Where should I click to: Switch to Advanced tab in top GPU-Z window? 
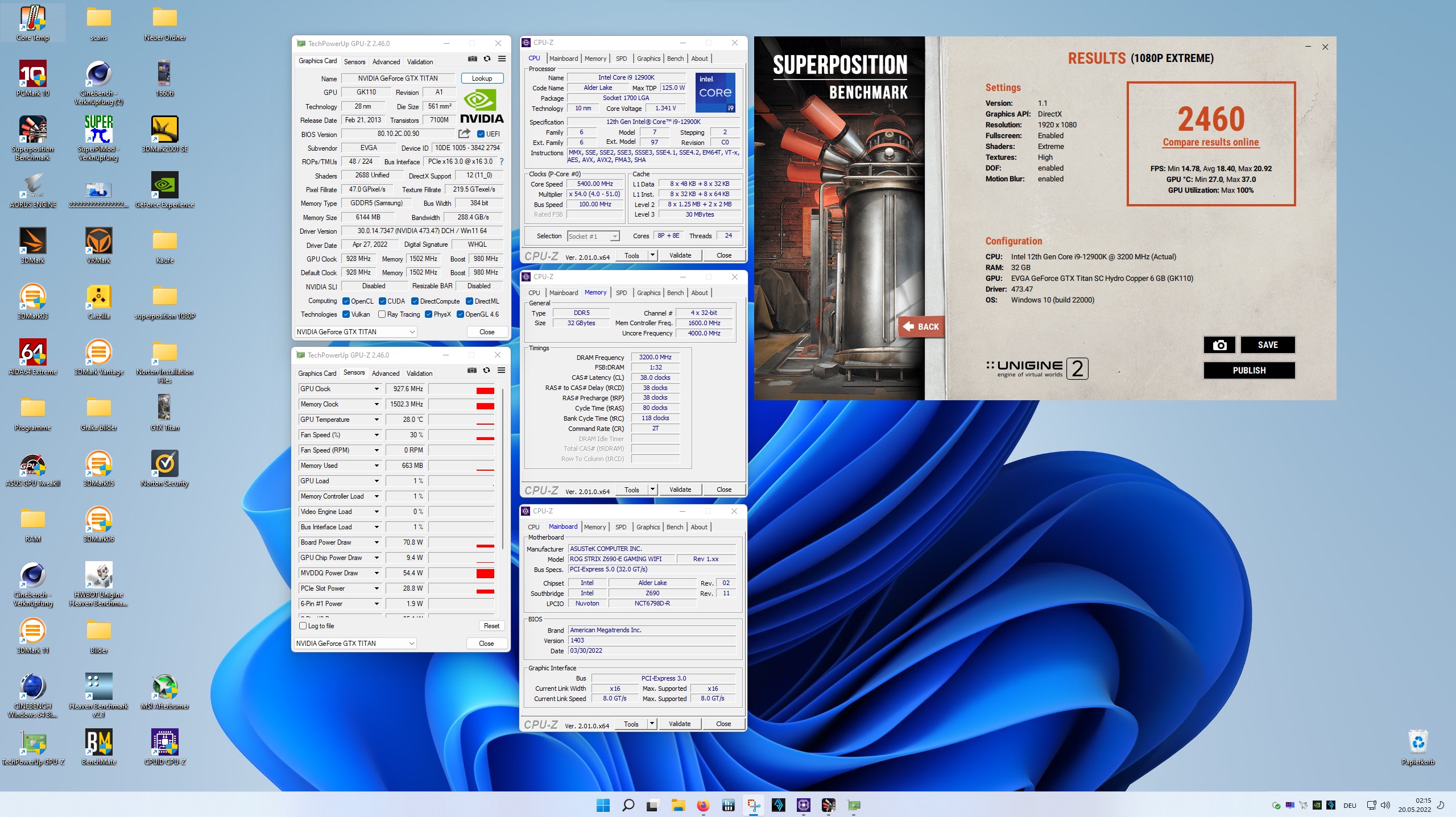click(x=386, y=62)
